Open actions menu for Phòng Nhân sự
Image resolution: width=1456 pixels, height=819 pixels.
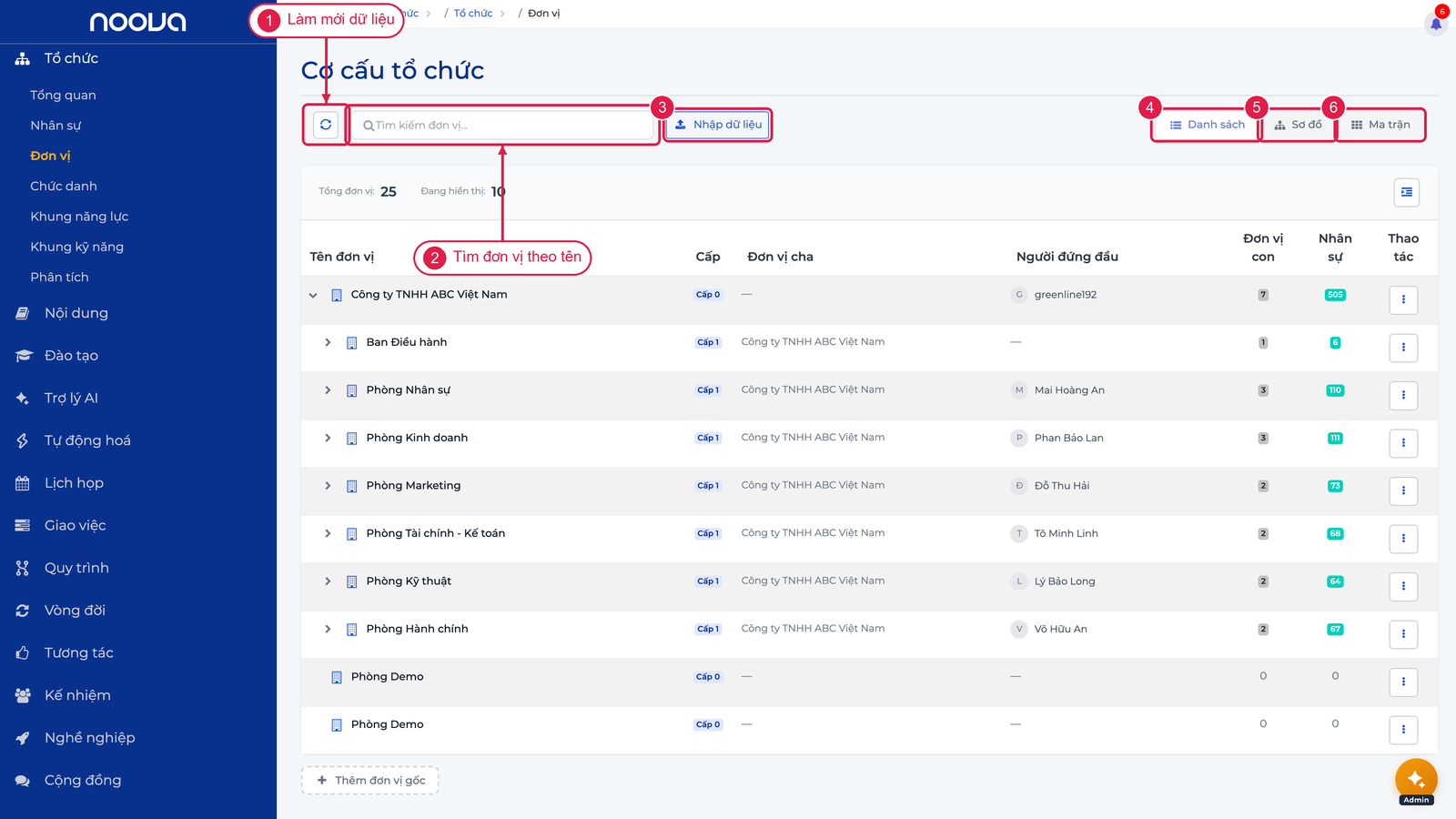click(x=1403, y=395)
